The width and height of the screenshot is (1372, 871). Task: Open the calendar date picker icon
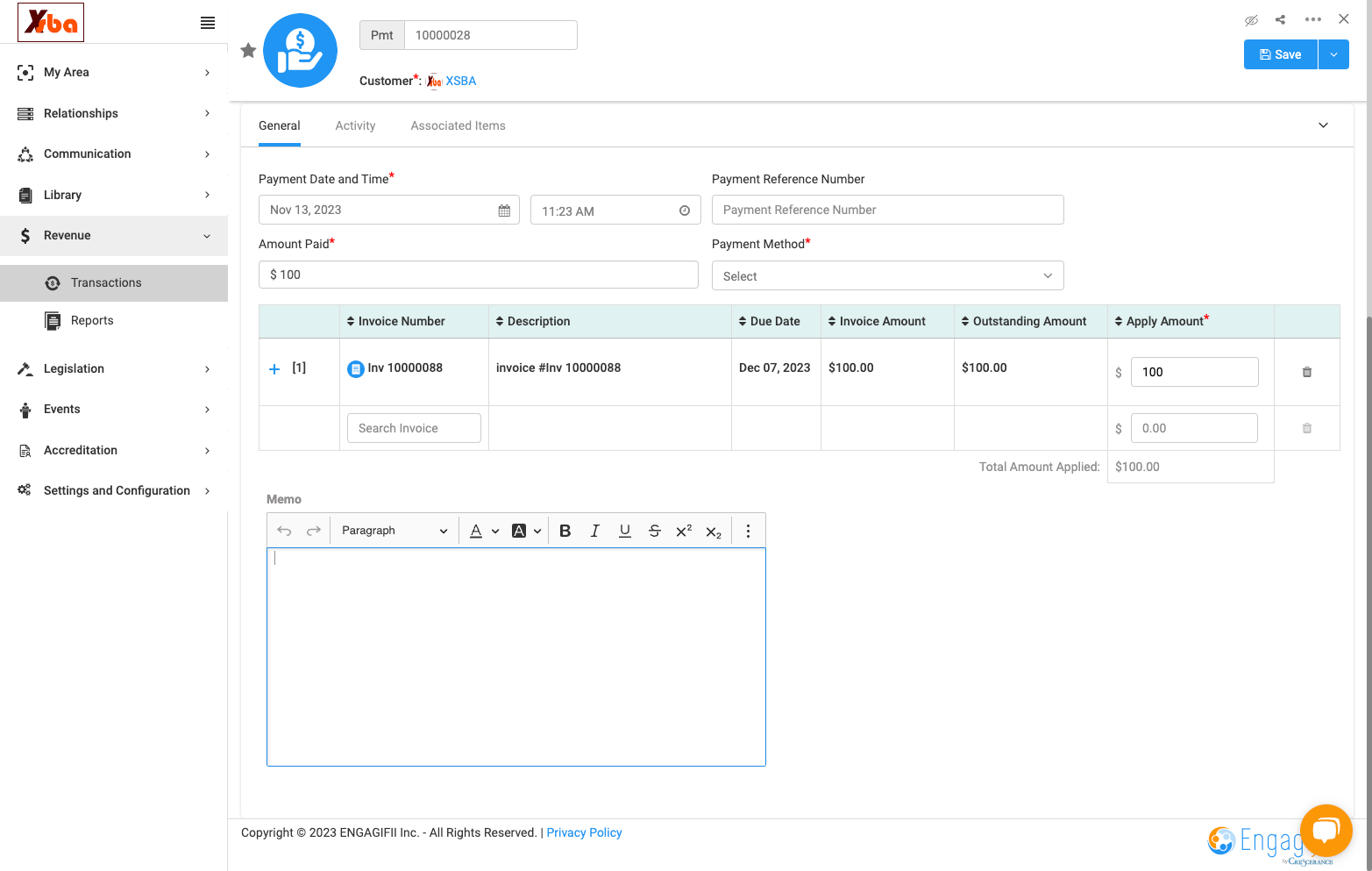point(504,211)
